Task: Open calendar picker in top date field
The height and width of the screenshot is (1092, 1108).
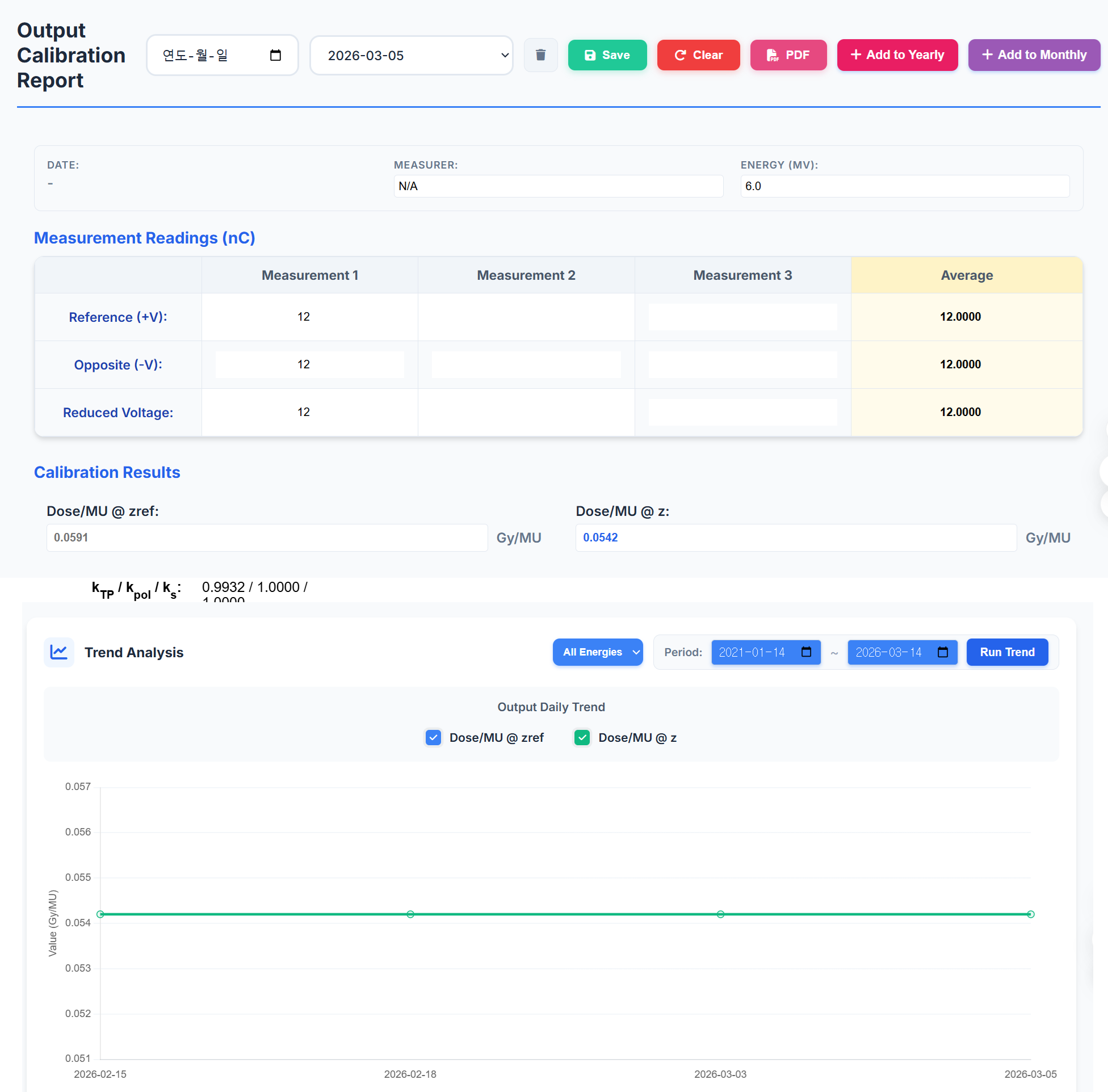Action: tap(275, 55)
